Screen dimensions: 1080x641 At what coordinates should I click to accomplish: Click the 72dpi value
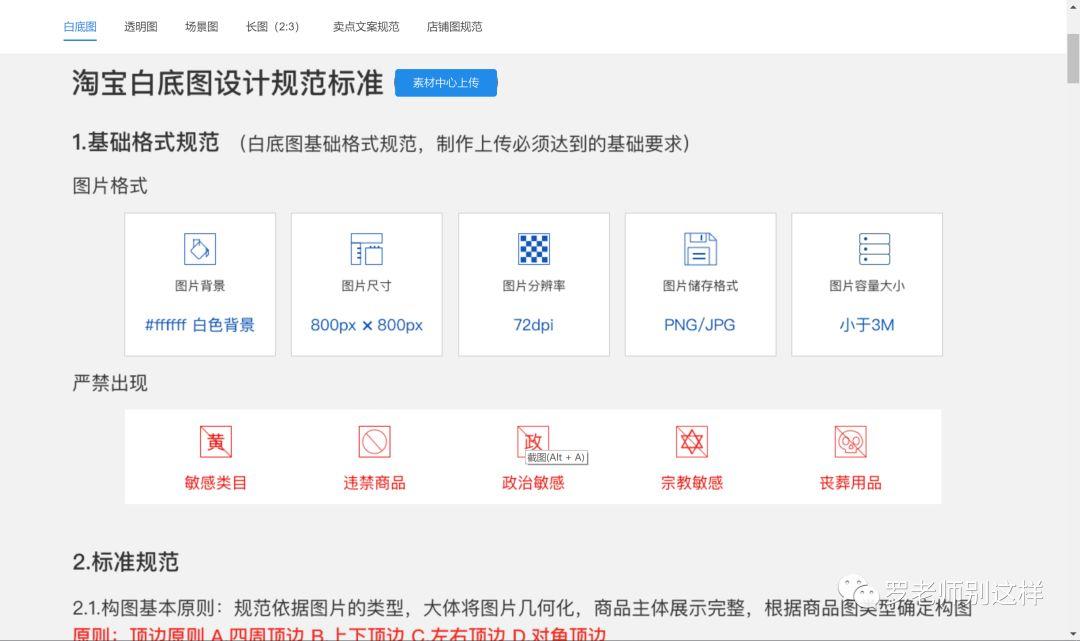click(x=533, y=325)
